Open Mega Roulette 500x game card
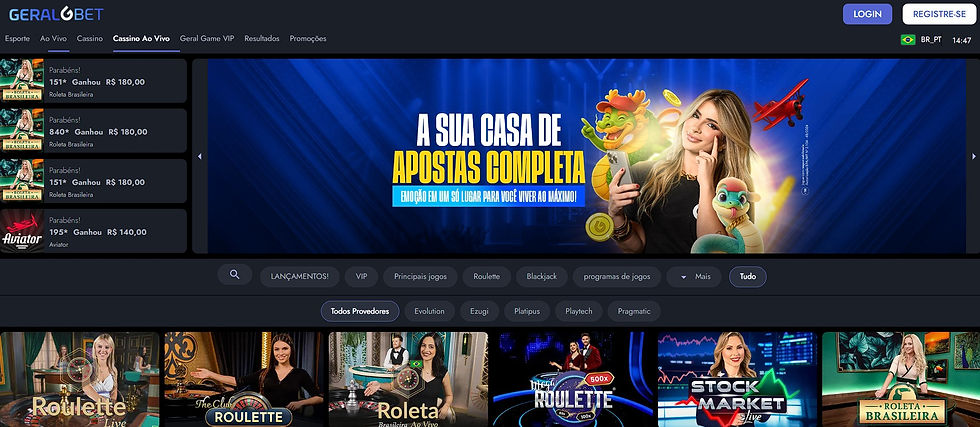 pyautogui.click(x=572, y=379)
